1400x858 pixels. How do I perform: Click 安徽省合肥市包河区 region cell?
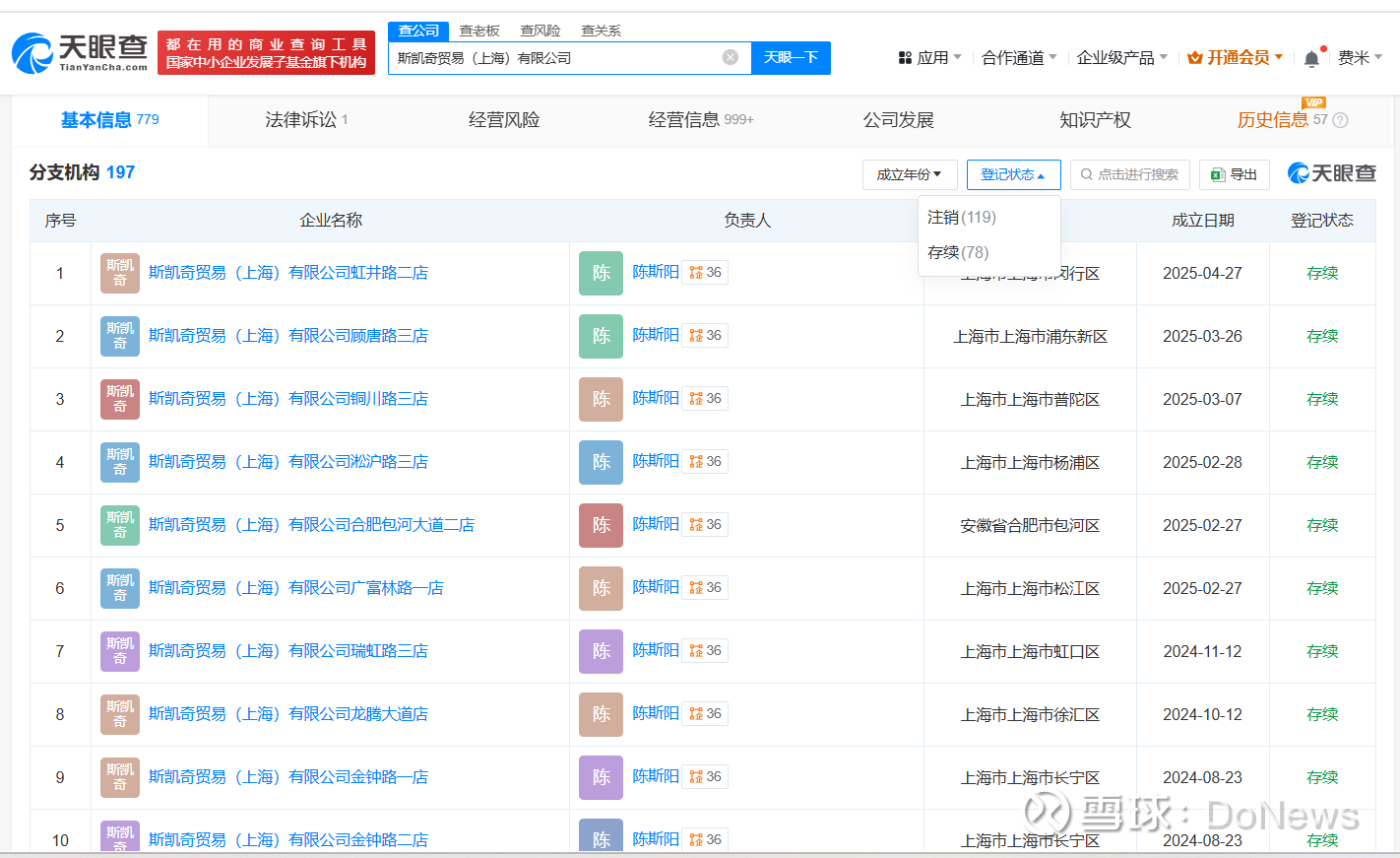pos(1030,525)
